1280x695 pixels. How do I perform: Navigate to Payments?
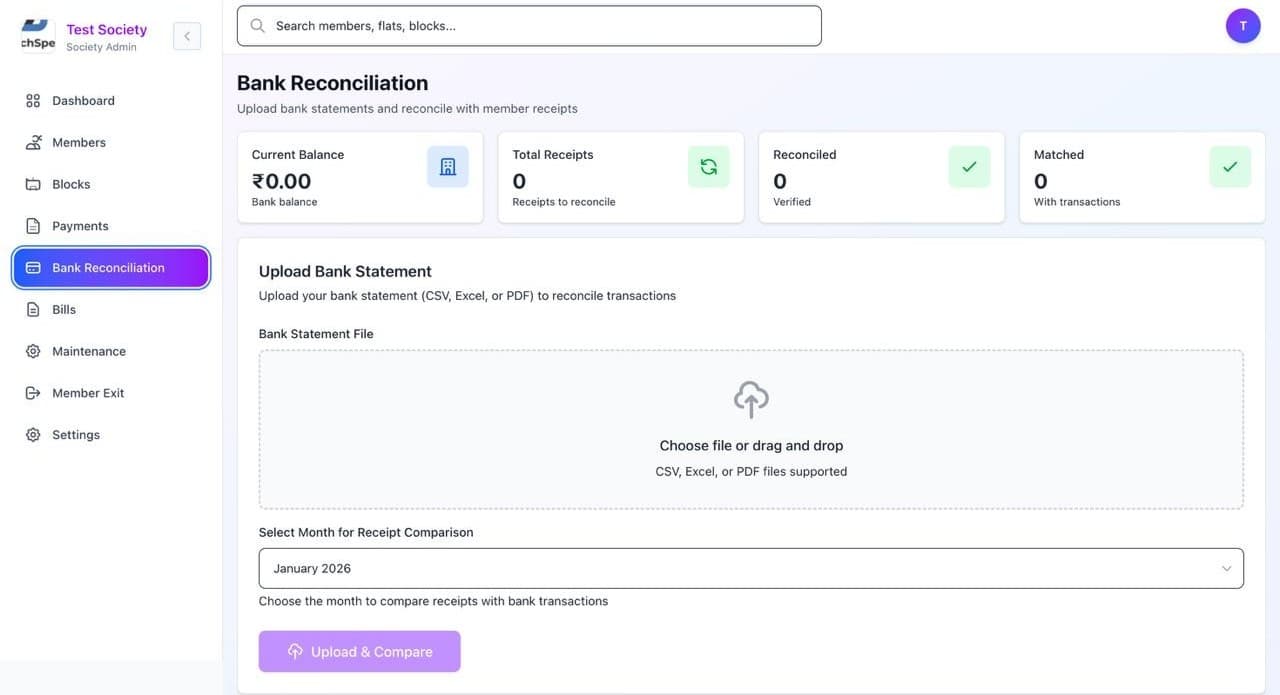point(111,226)
